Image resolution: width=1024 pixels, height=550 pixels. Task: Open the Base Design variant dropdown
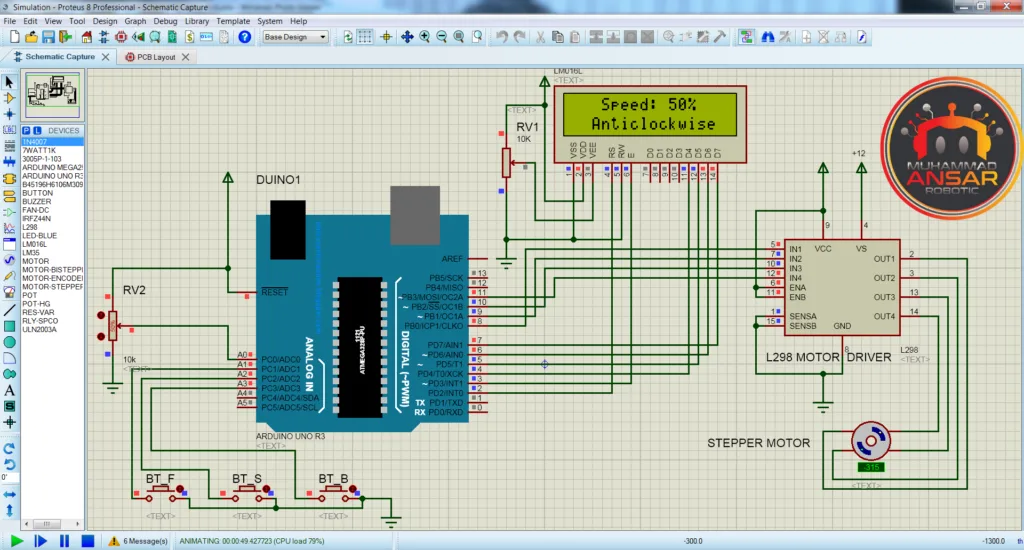pos(295,37)
